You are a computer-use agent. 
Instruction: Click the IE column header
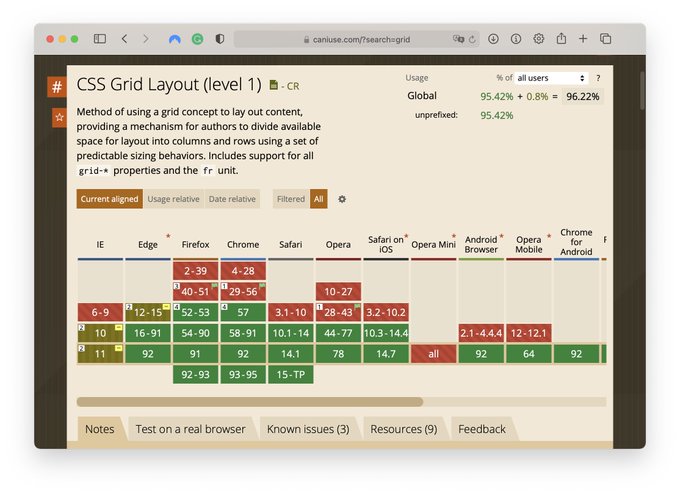coord(100,244)
